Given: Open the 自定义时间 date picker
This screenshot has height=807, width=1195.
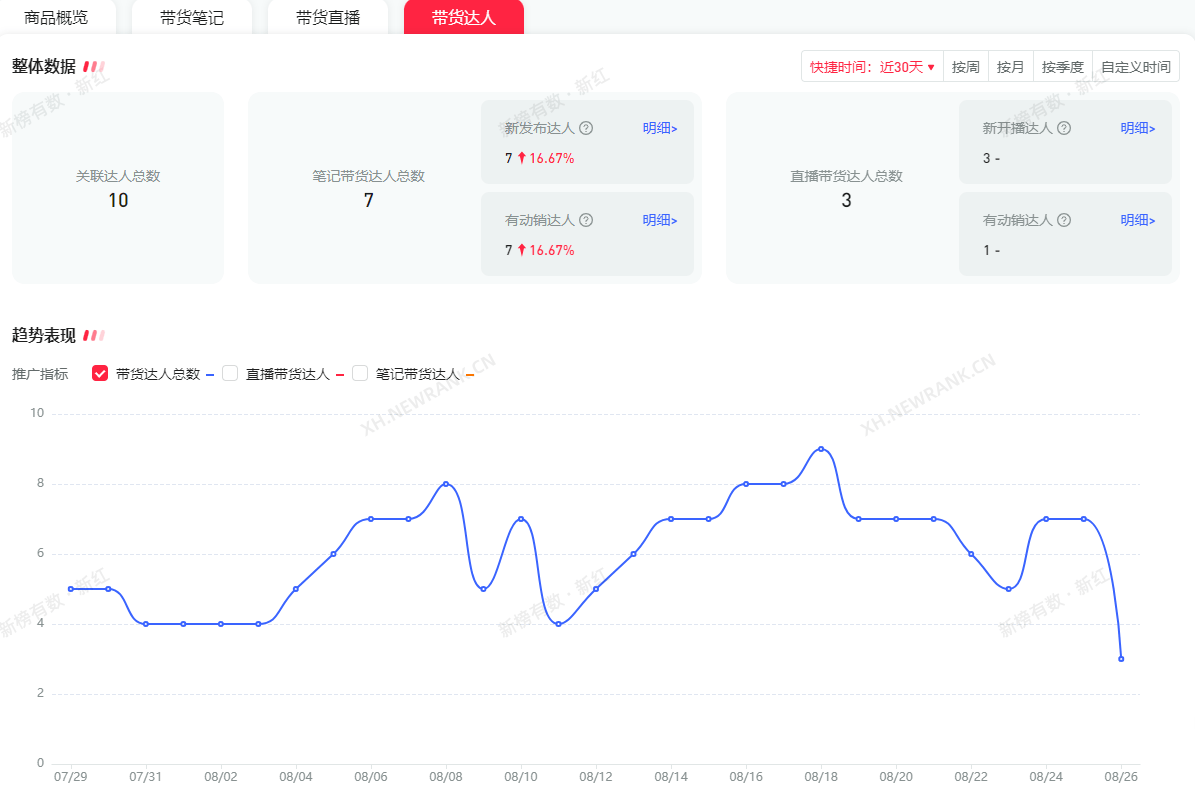Looking at the screenshot, I should point(1135,67).
